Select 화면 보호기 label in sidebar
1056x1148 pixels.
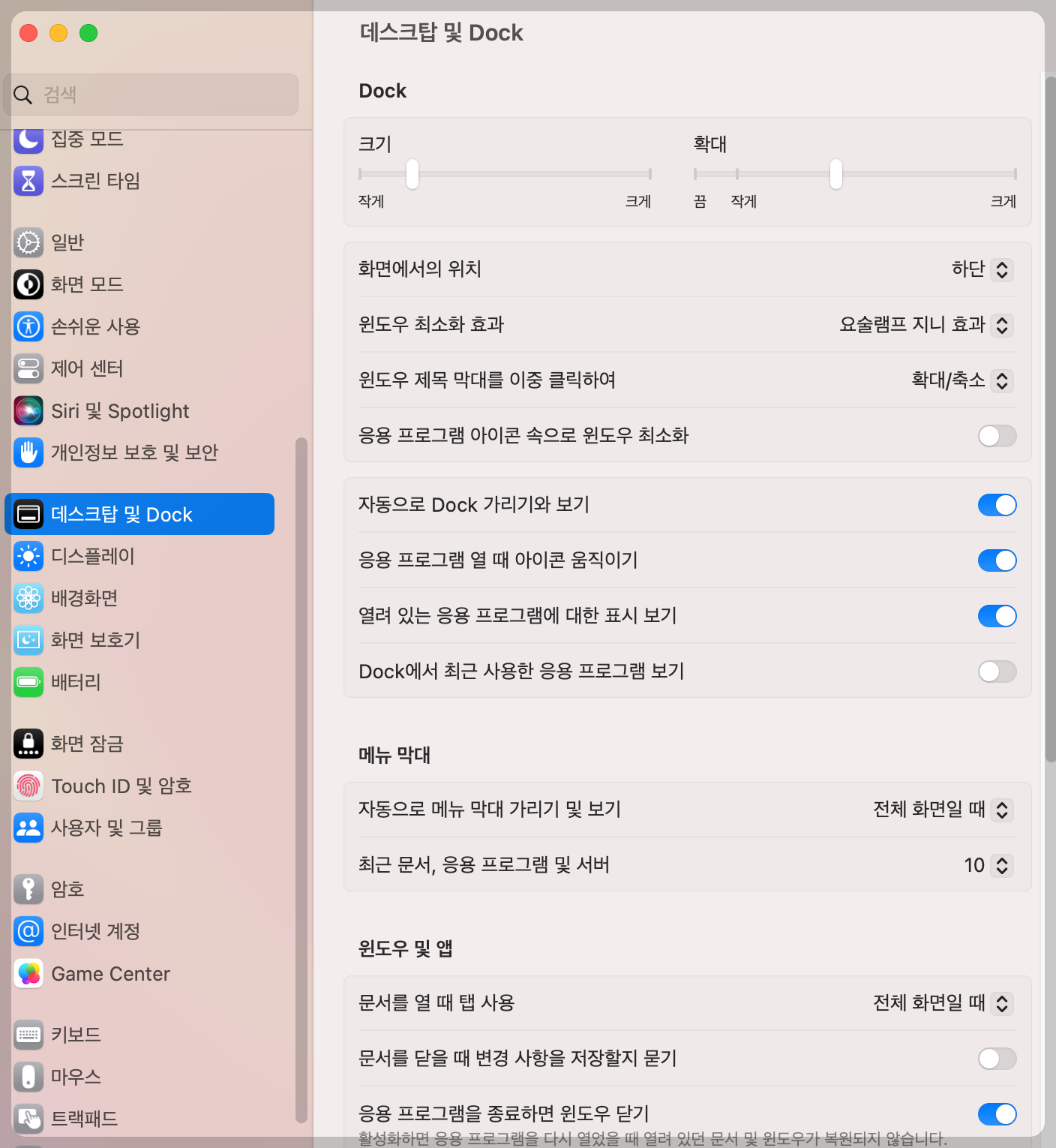96,640
